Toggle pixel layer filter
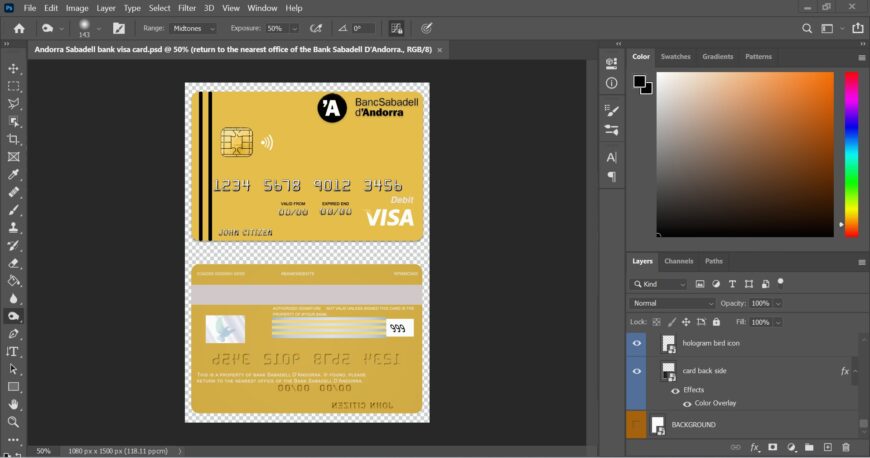870x458 pixels. (700, 284)
